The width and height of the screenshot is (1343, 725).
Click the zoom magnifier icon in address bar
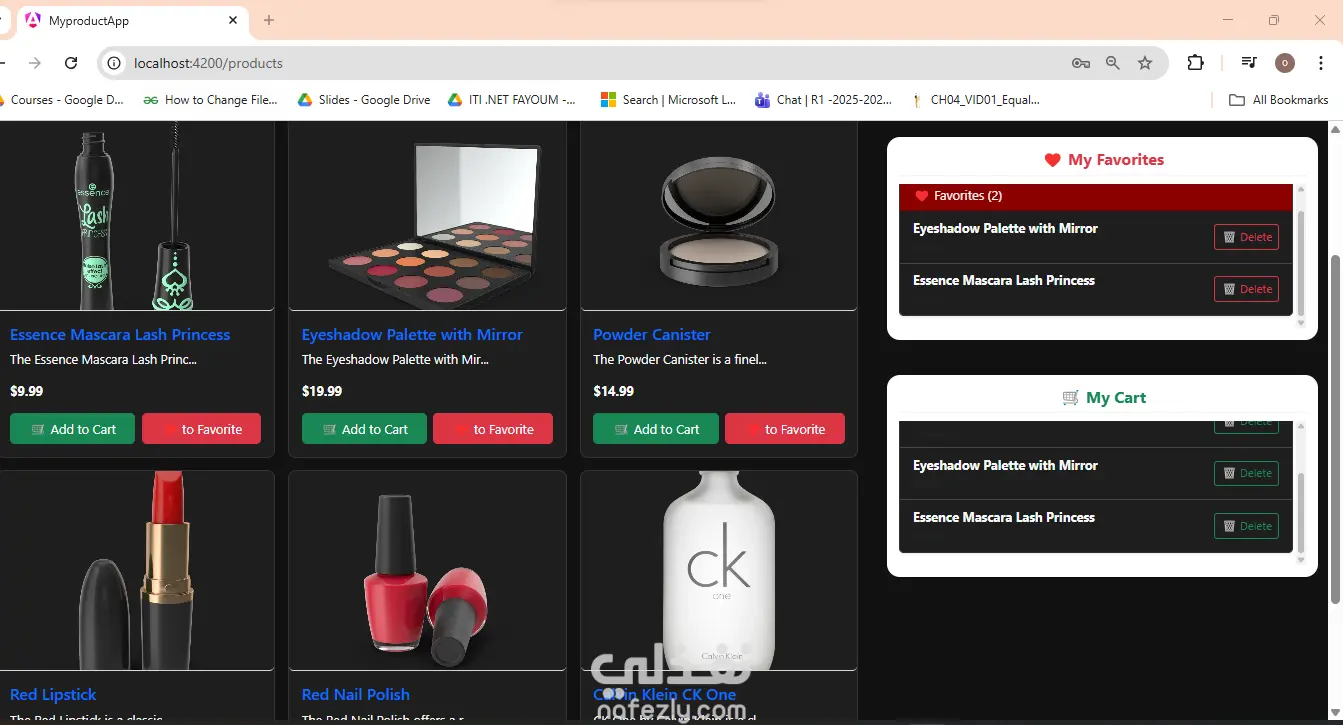pyautogui.click(x=1113, y=63)
